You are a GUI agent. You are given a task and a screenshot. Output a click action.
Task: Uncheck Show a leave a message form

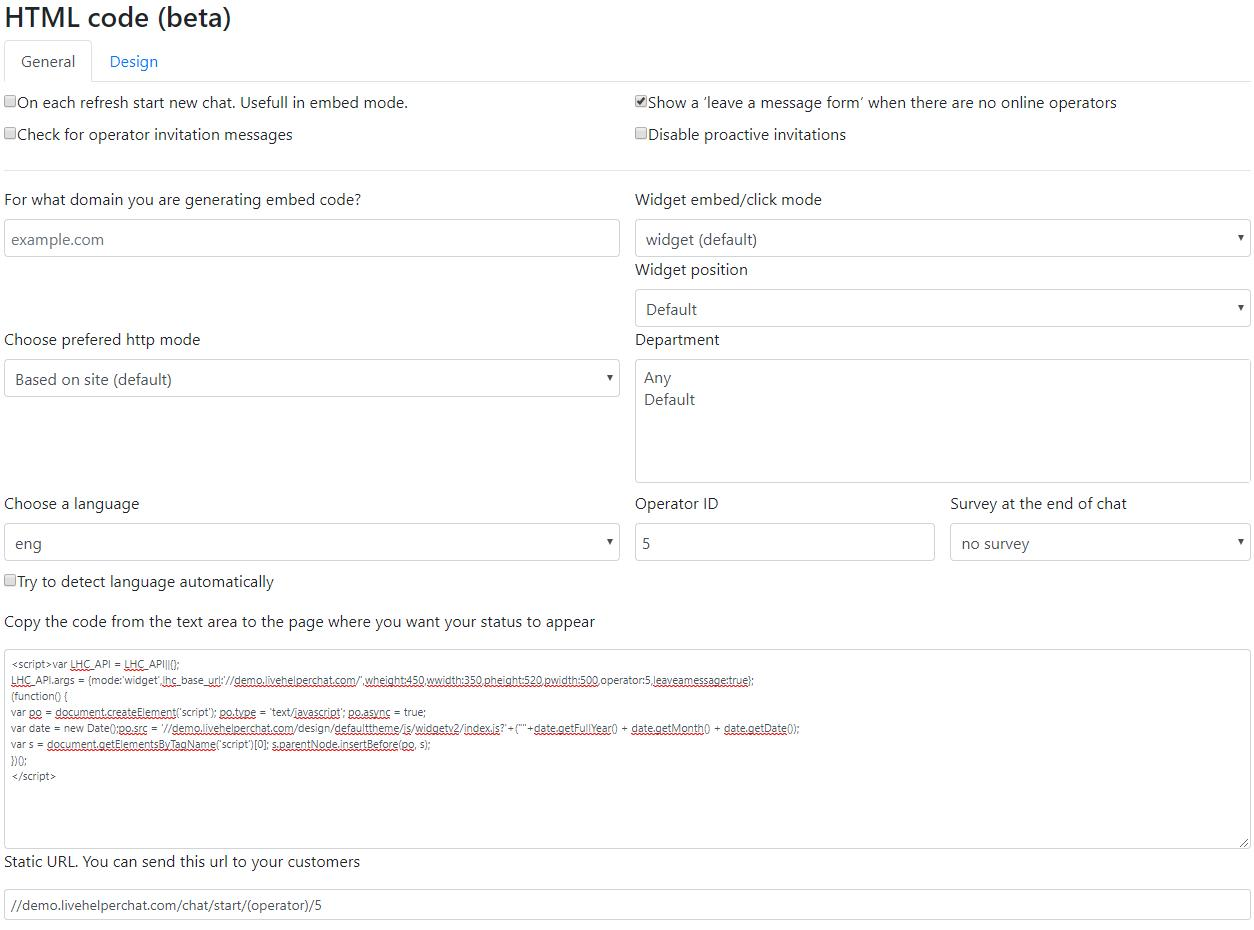(x=641, y=101)
